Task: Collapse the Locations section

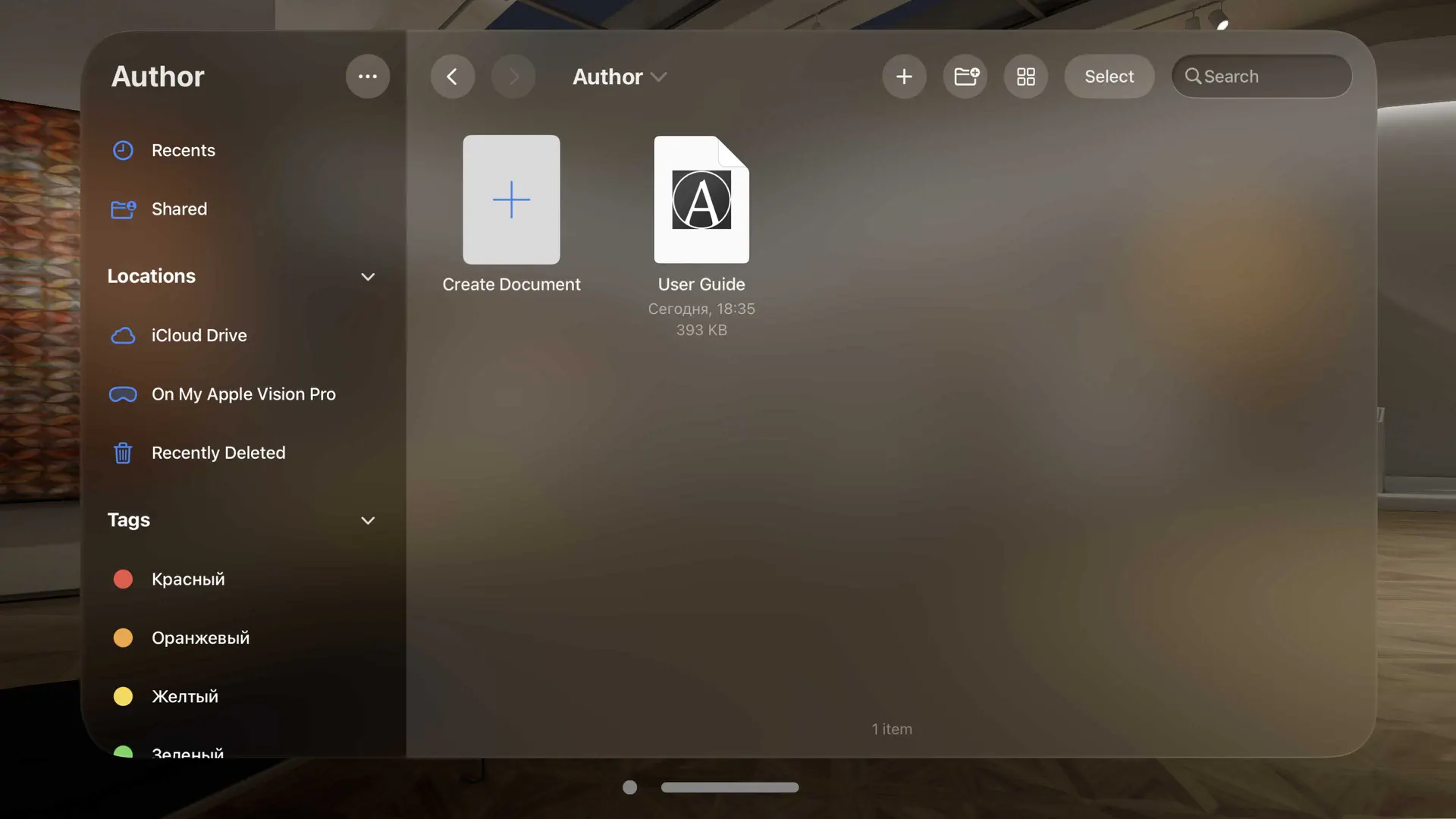Action: click(x=368, y=277)
